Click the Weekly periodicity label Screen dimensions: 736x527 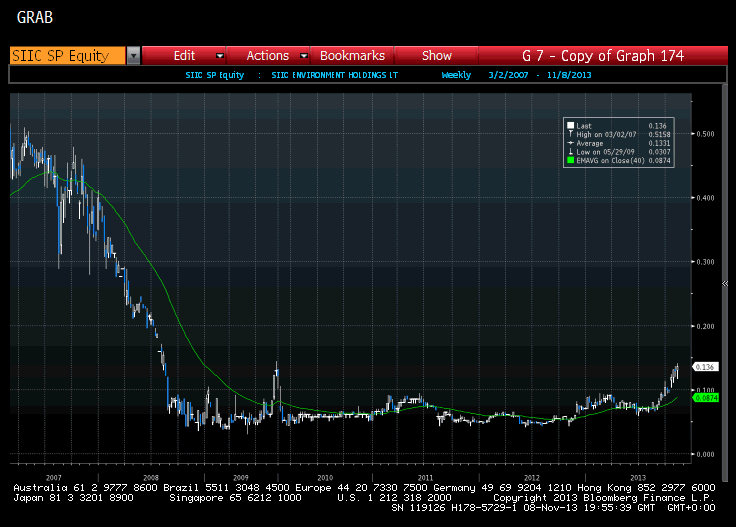pyautogui.click(x=456, y=75)
